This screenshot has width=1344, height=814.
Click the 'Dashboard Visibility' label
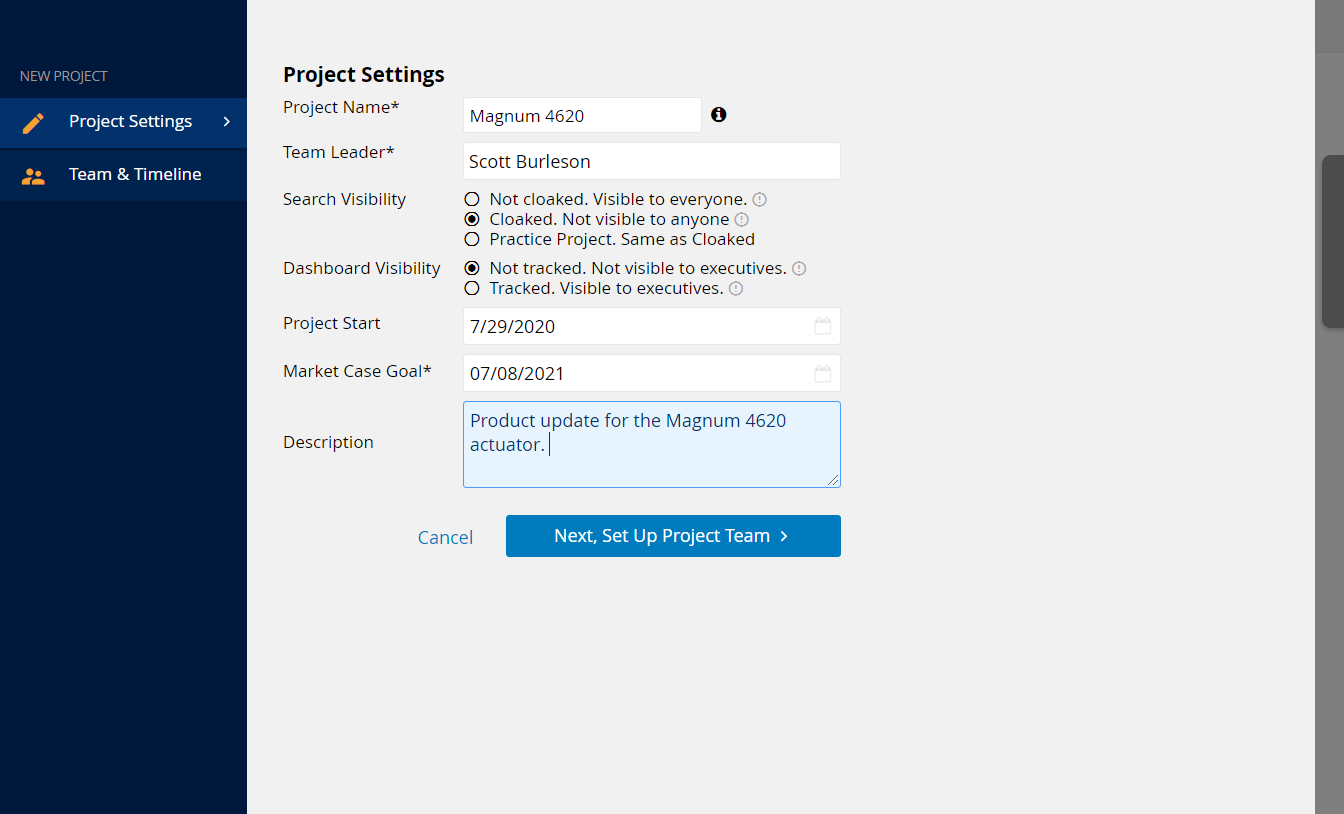click(x=362, y=268)
